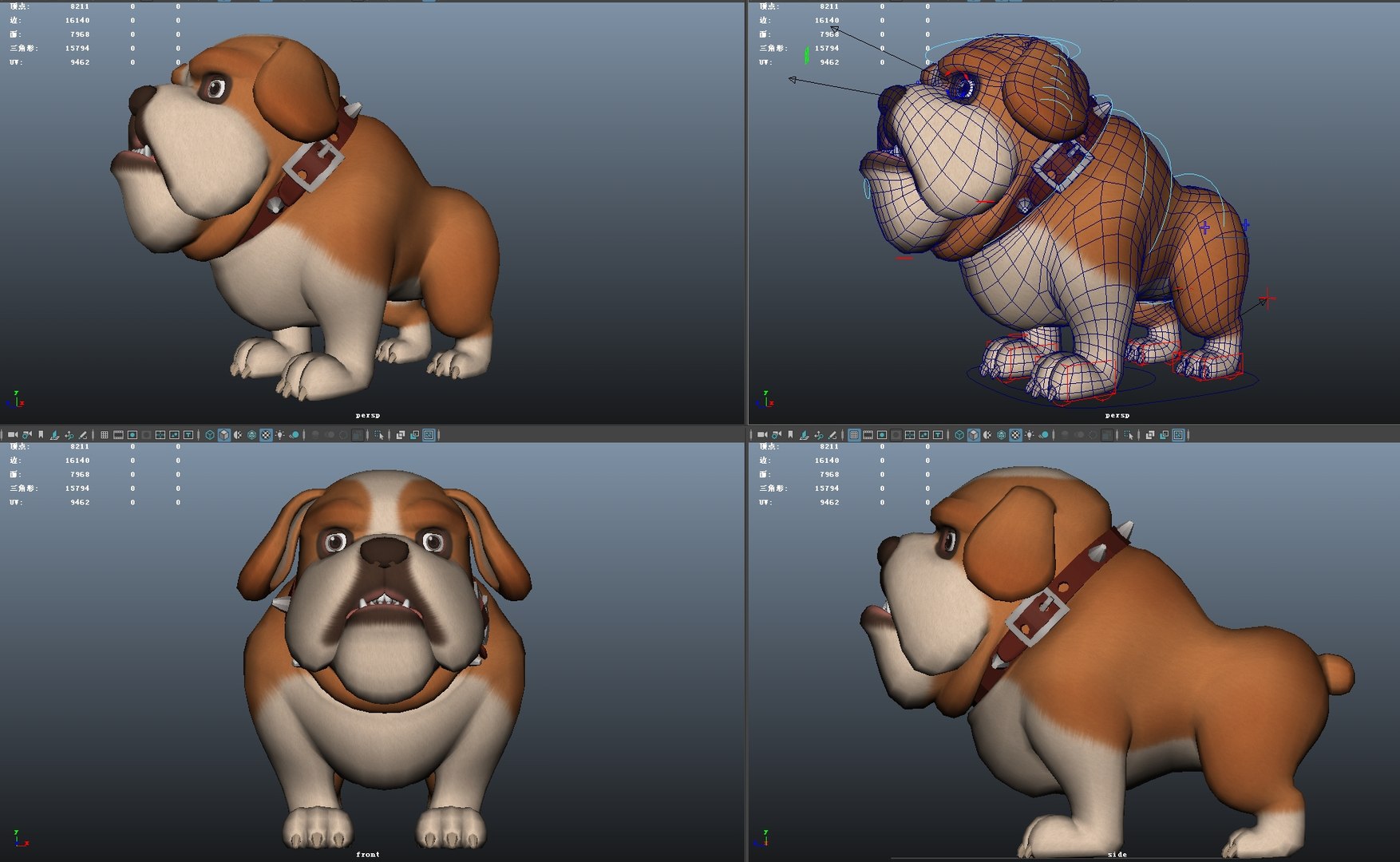Activate 2D Pan/Zoom in the front panel toolbar

click(x=69, y=435)
